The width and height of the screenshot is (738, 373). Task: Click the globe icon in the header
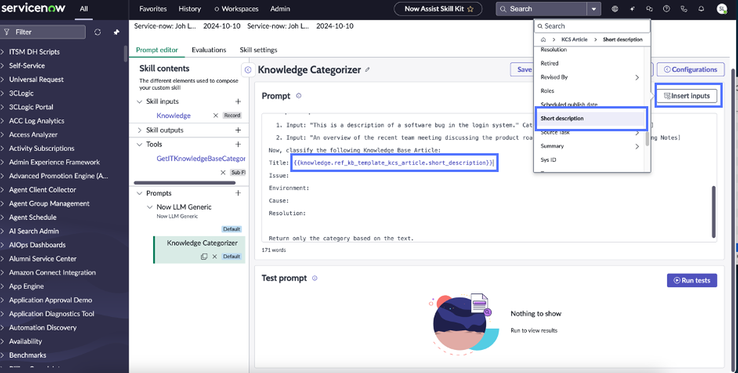coord(615,9)
